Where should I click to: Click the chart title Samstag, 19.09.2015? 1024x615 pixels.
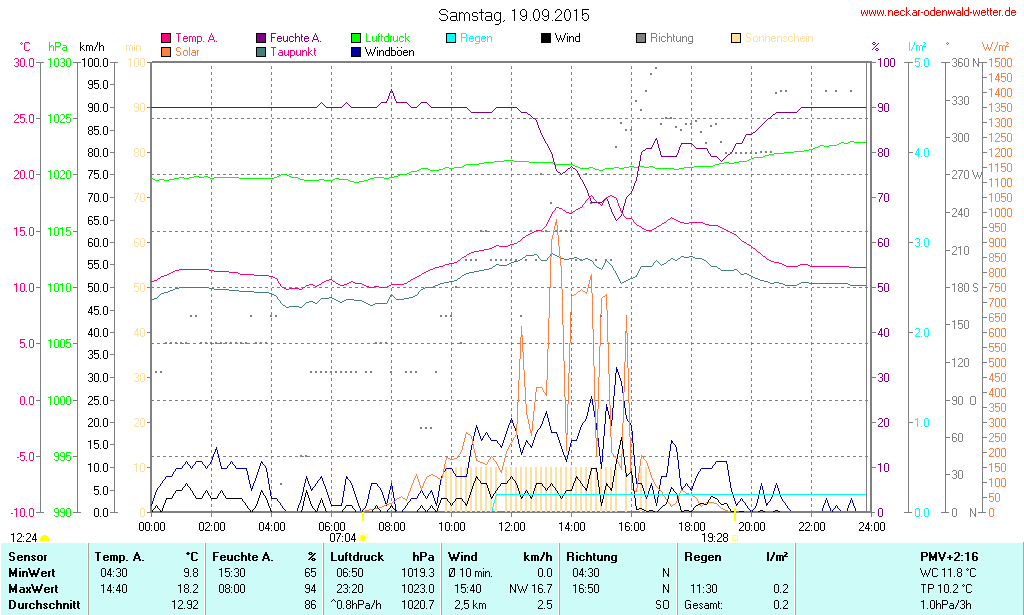(514, 15)
